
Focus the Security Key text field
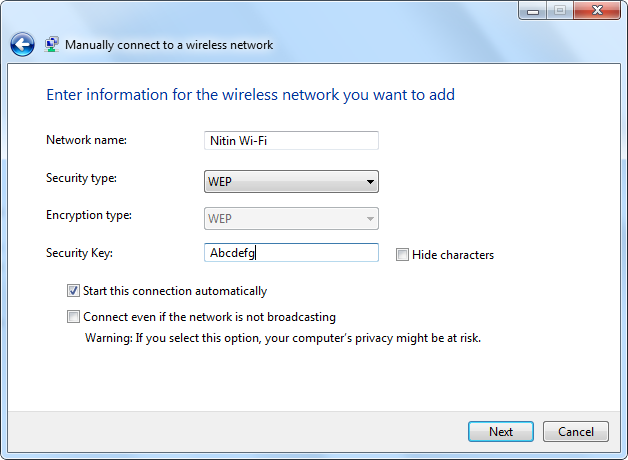290,254
